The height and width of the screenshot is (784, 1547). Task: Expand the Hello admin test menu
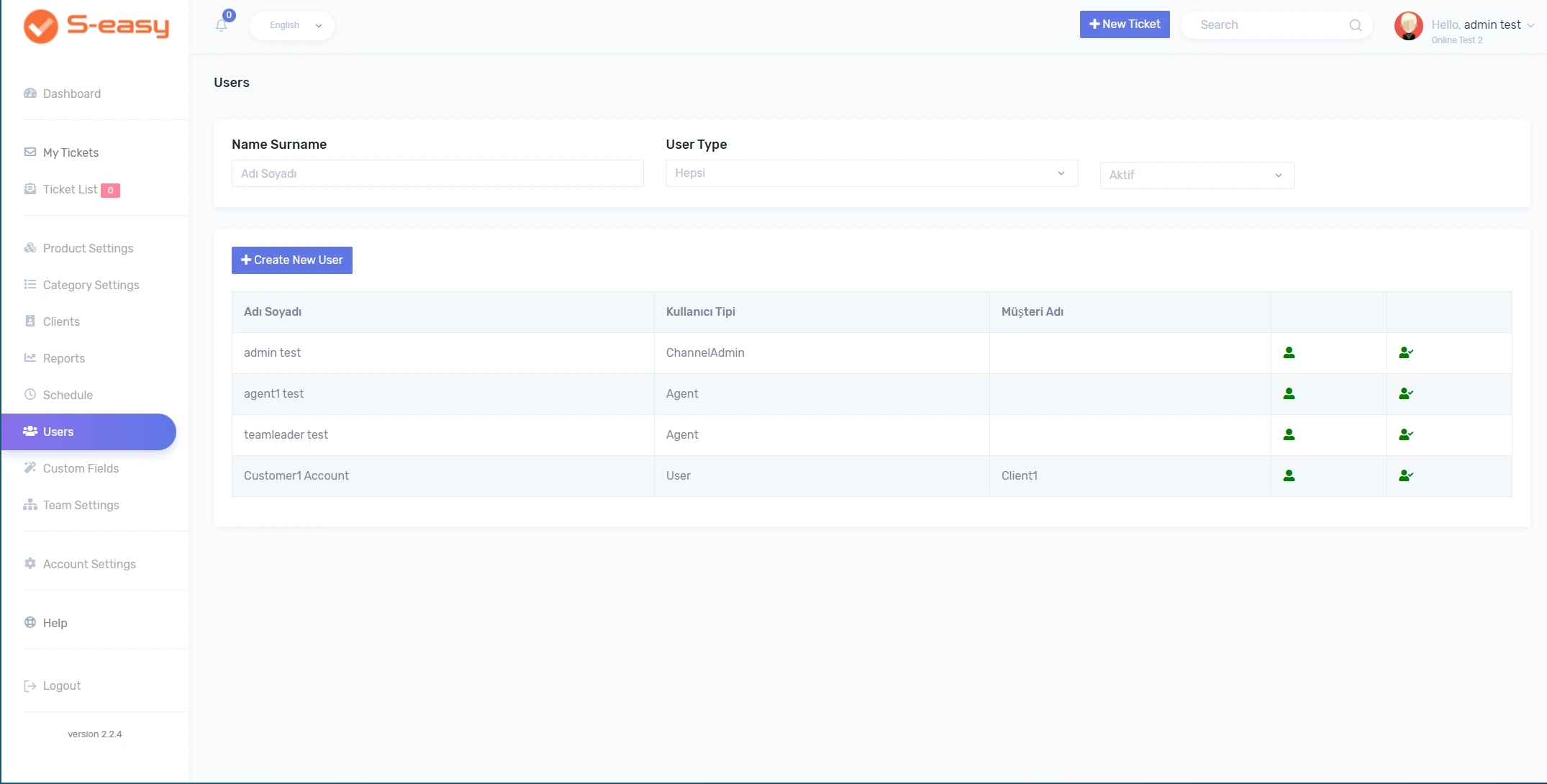point(1483,25)
